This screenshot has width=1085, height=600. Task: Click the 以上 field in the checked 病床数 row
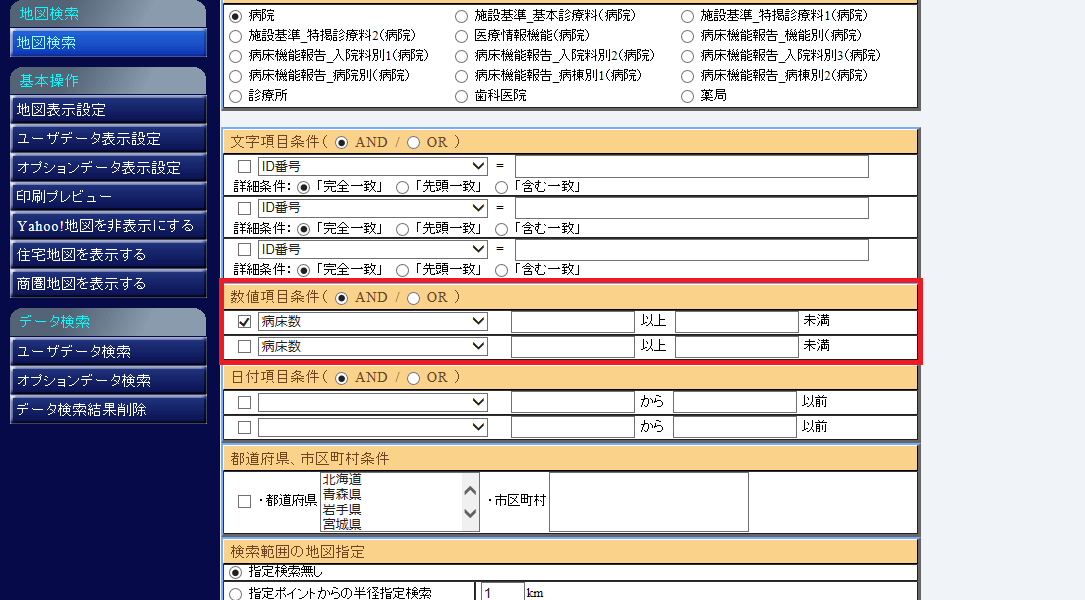[x=573, y=322]
